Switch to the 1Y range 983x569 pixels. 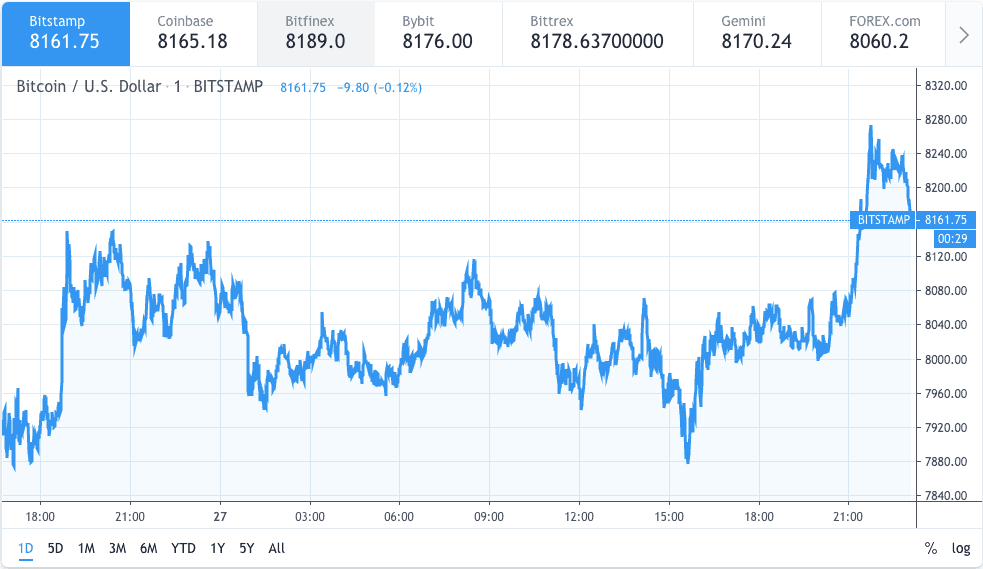coord(217,548)
